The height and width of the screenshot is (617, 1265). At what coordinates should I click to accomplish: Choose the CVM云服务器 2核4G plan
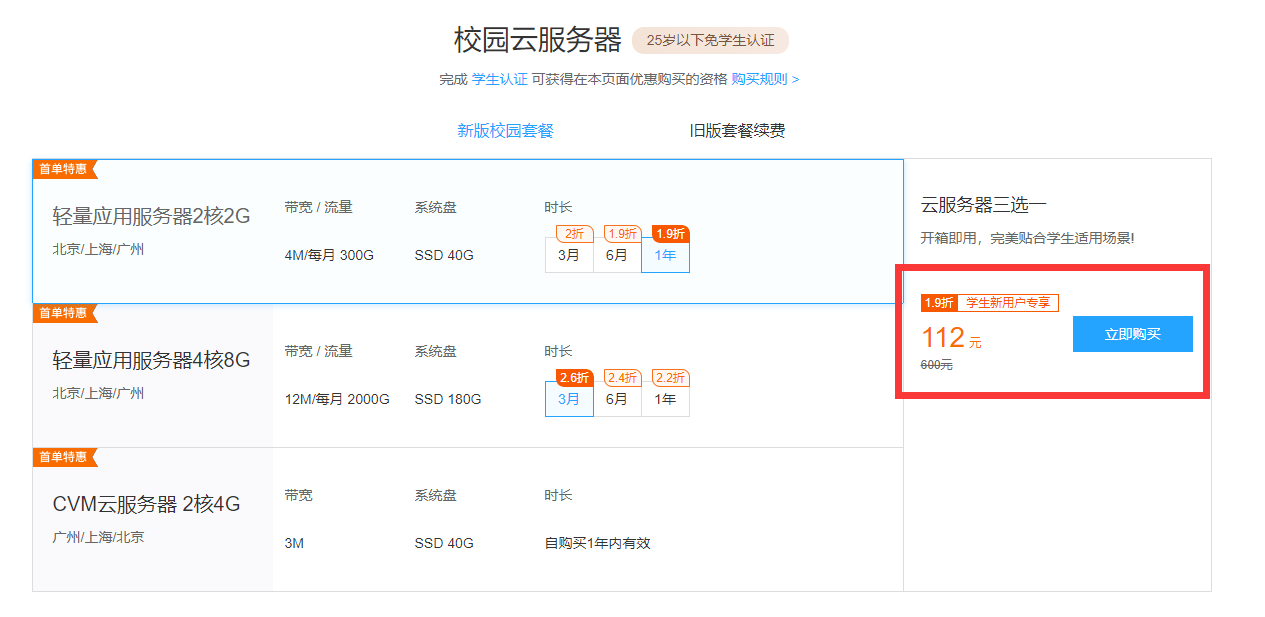467,519
